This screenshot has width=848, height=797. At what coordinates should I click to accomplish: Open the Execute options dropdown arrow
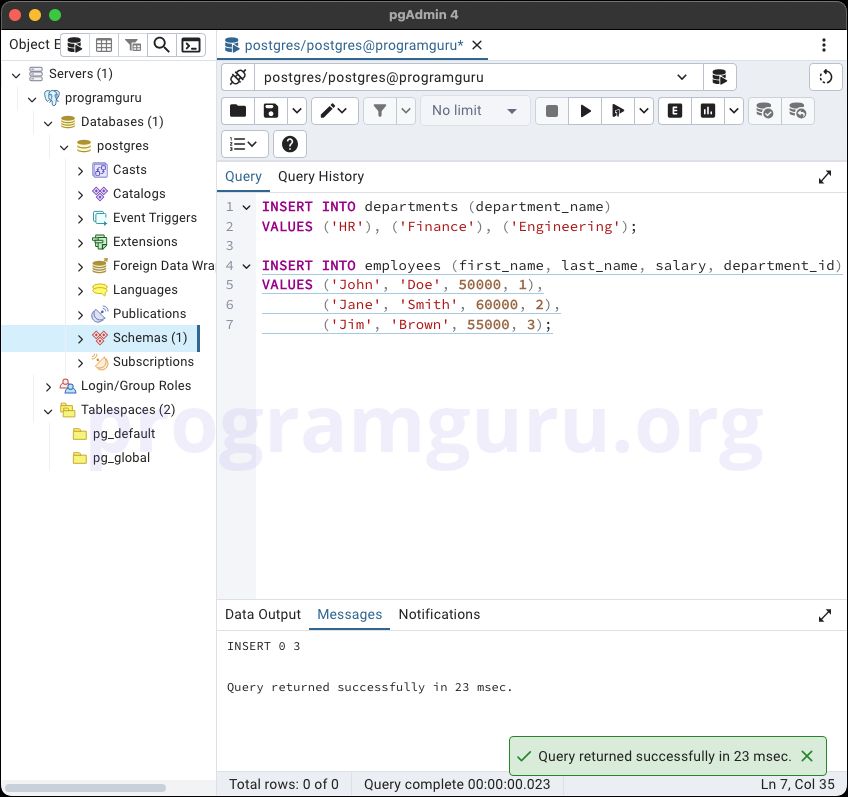point(644,111)
